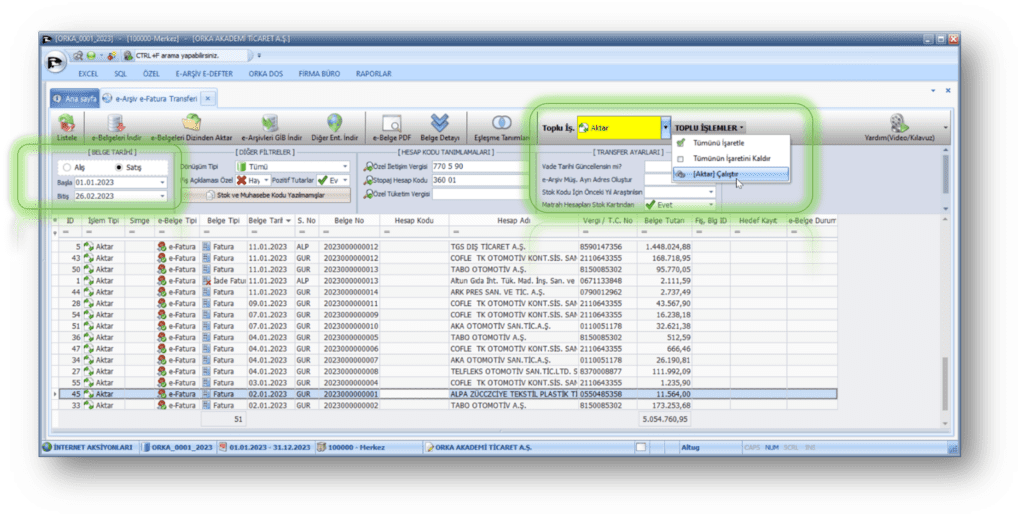Open the Başla date dropdown
The width and height of the screenshot is (1024, 520).
(162, 182)
